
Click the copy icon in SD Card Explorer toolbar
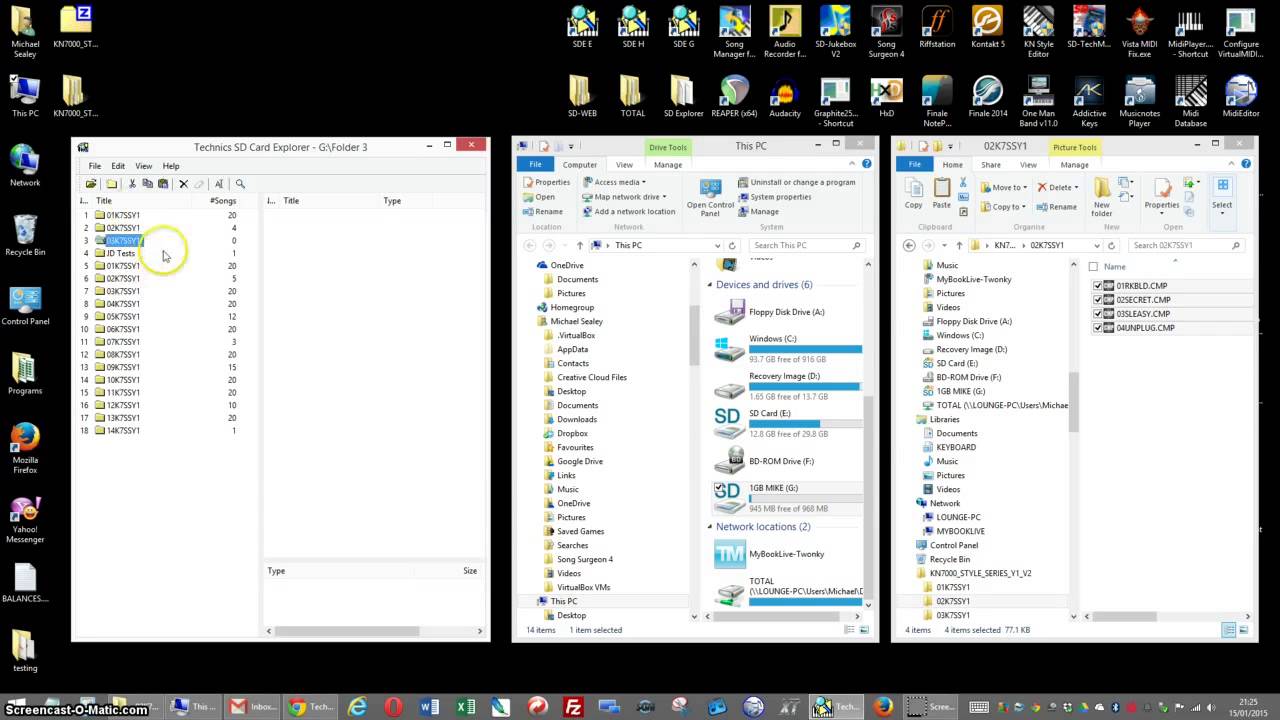147,184
